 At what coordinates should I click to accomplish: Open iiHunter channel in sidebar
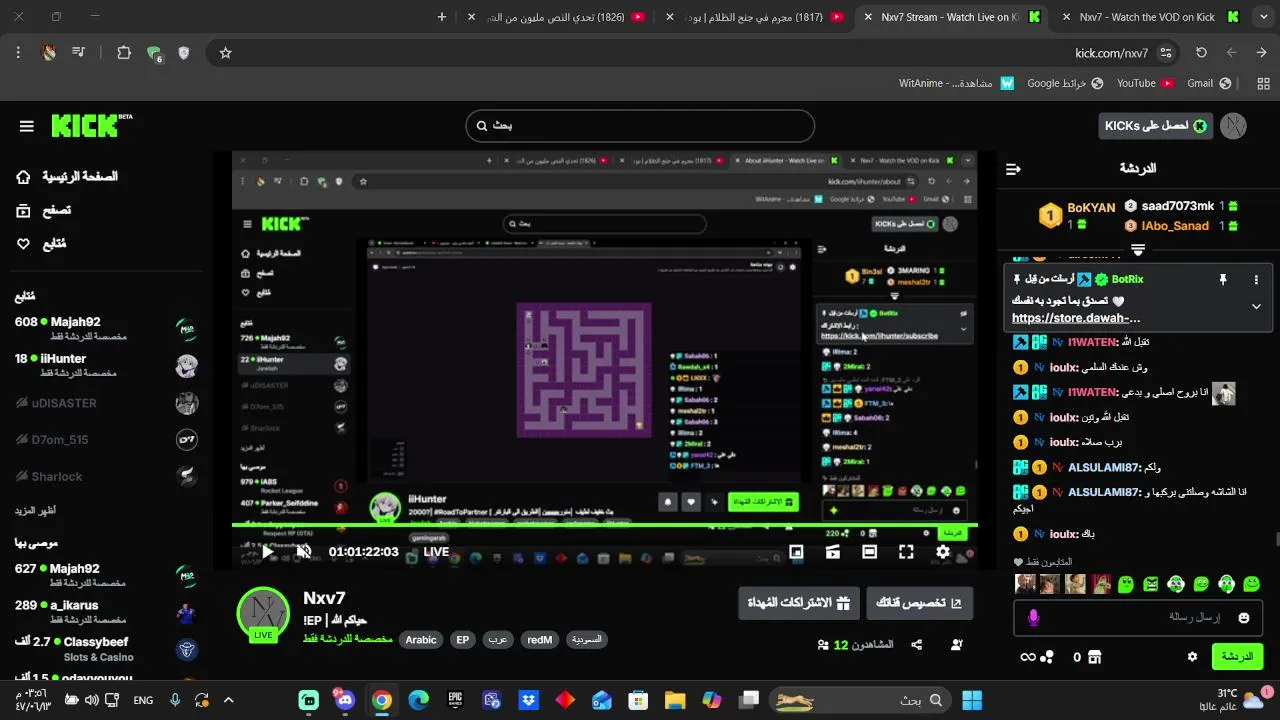pos(106,365)
